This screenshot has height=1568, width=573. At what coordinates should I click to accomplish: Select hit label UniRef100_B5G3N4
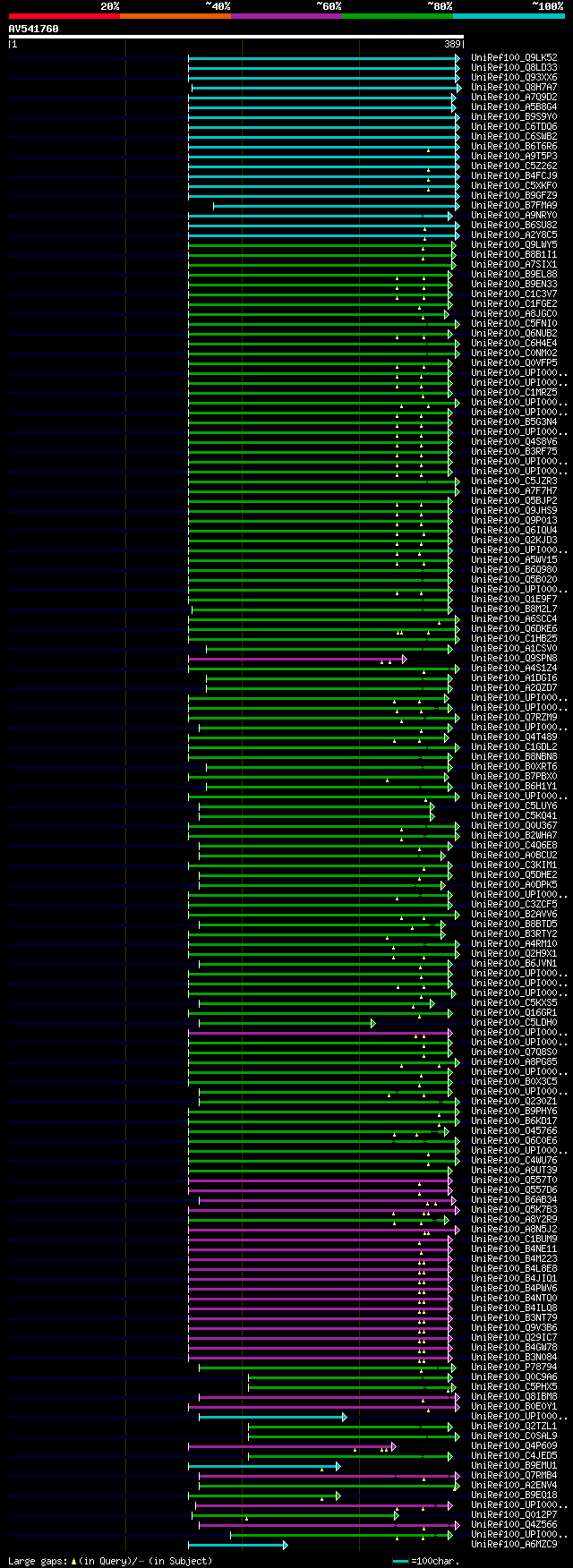coord(514,422)
